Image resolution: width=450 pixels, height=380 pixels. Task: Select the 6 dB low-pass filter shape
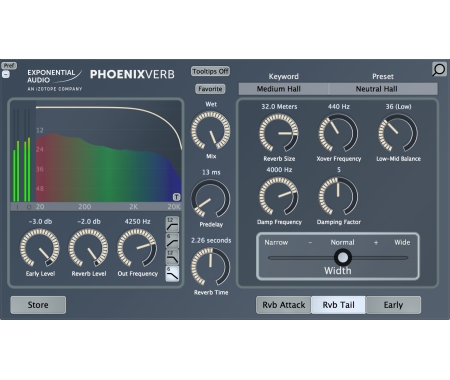(172, 274)
